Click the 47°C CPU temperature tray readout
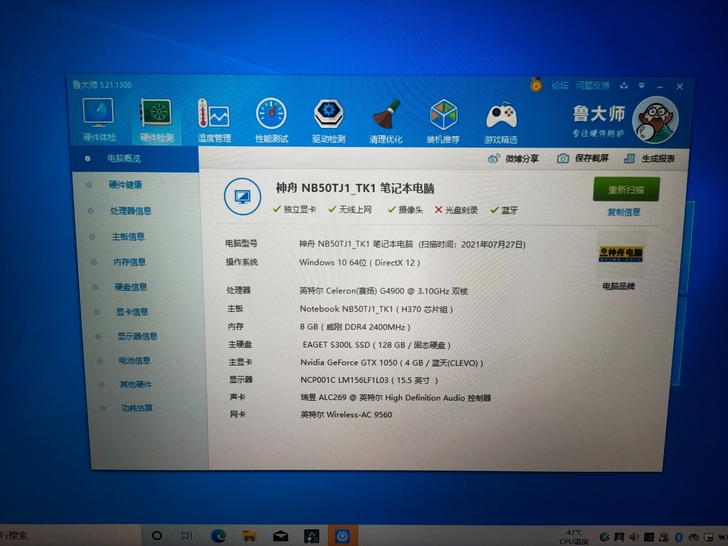 tap(574, 537)
